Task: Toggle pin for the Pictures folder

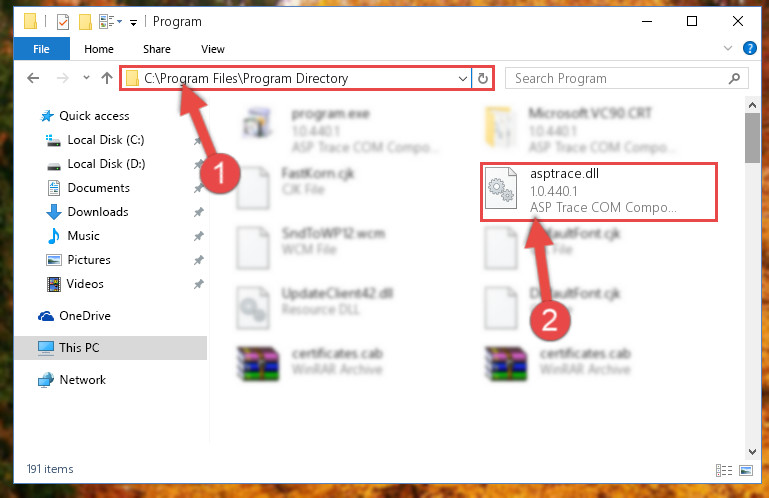Action: pos(199,260)
